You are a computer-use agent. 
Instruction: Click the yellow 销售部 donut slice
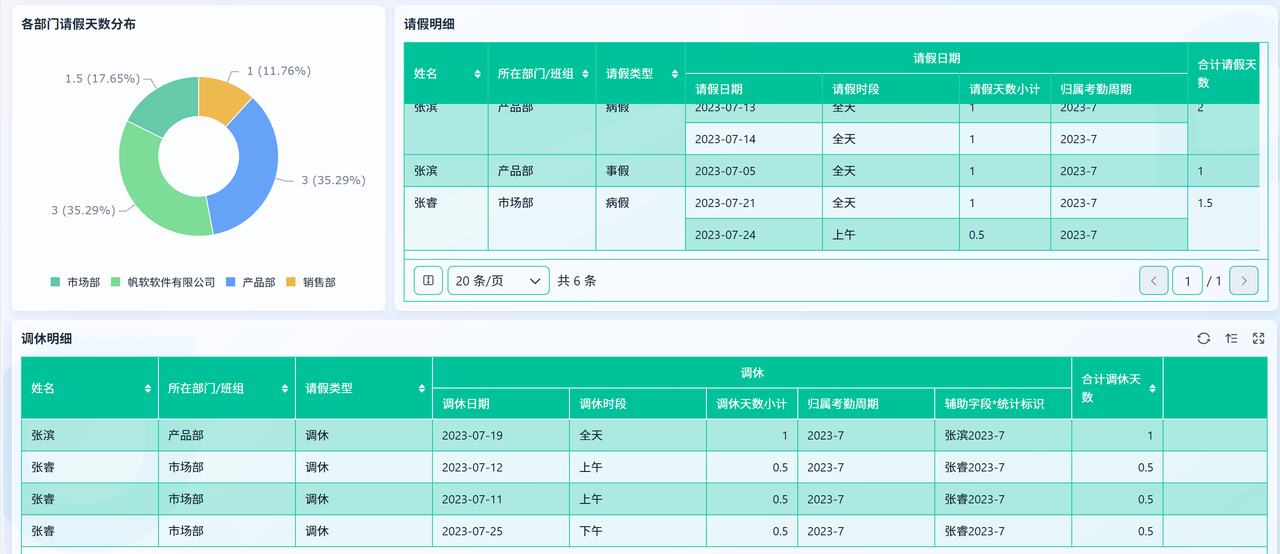pos(221,100)
